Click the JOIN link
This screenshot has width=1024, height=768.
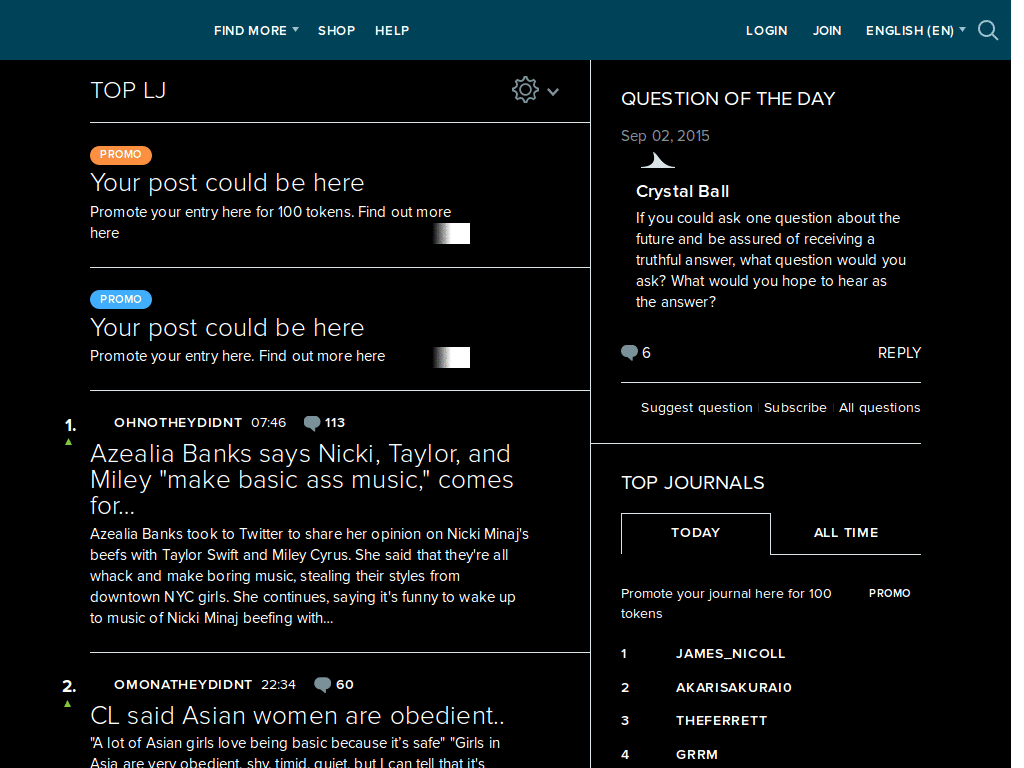(827, 31)
